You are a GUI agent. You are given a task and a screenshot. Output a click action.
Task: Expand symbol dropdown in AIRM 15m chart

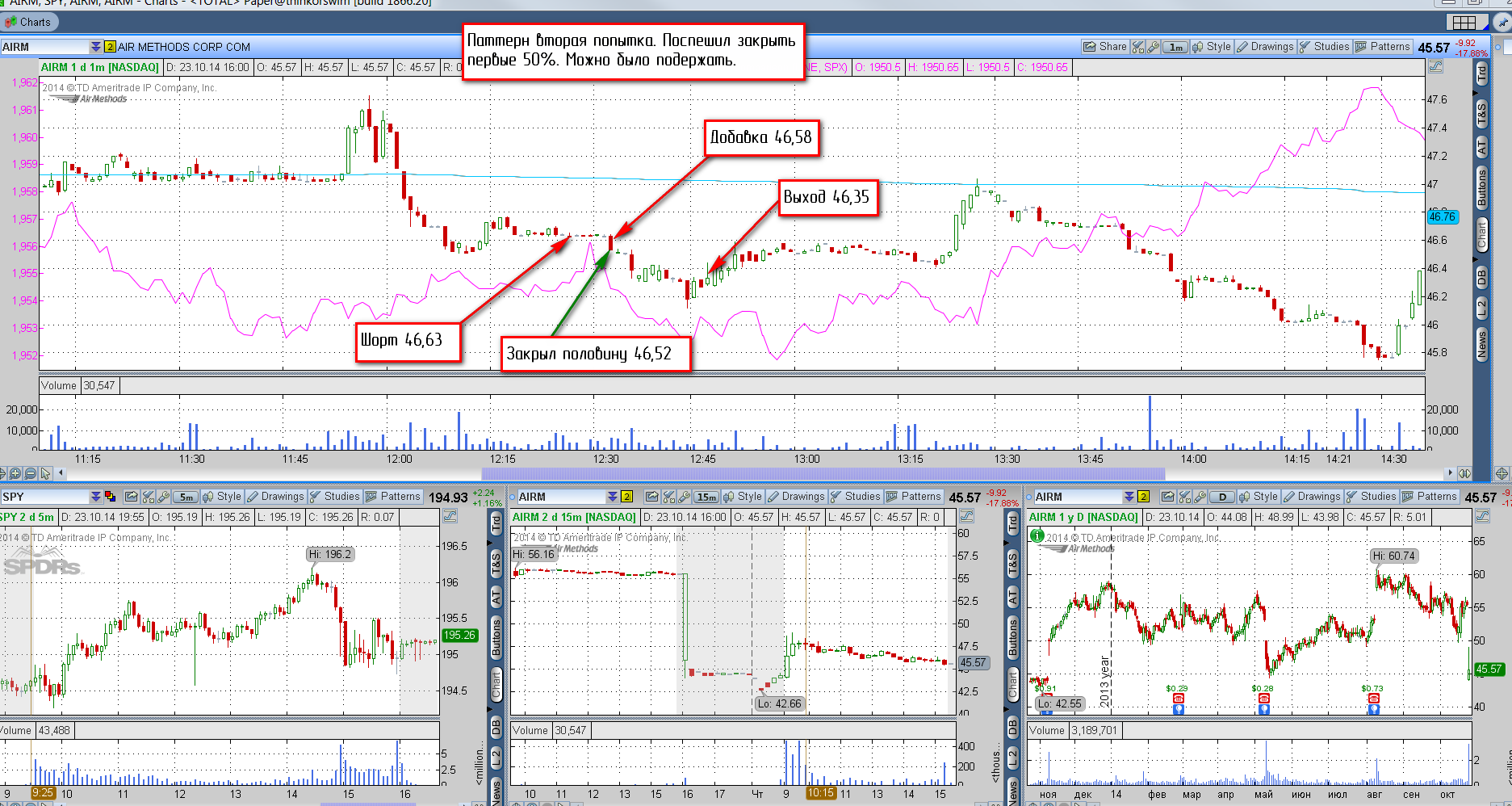click(x=613, y=497)
